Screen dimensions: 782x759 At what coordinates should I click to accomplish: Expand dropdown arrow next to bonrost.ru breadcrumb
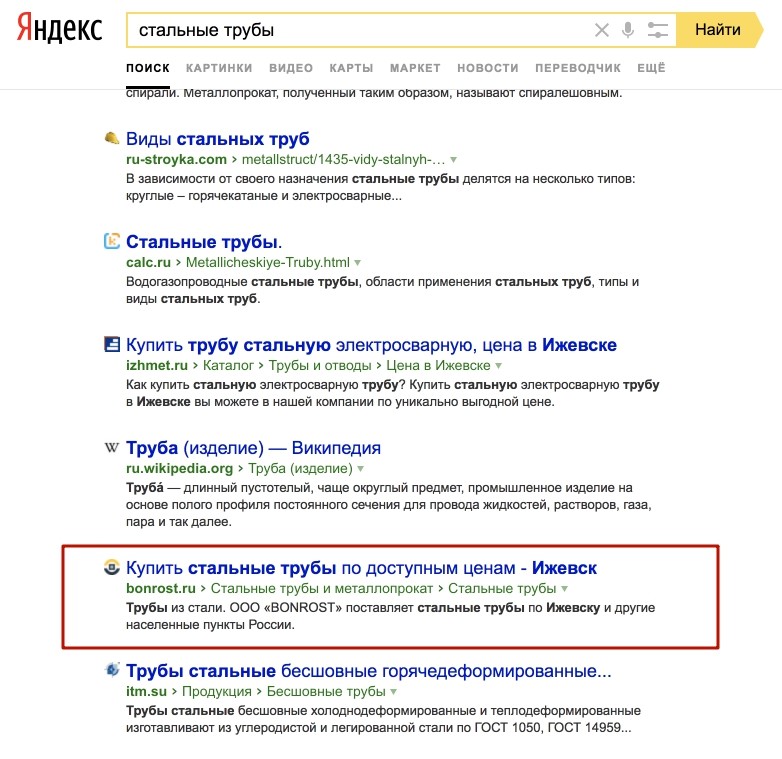click(564, 589)
